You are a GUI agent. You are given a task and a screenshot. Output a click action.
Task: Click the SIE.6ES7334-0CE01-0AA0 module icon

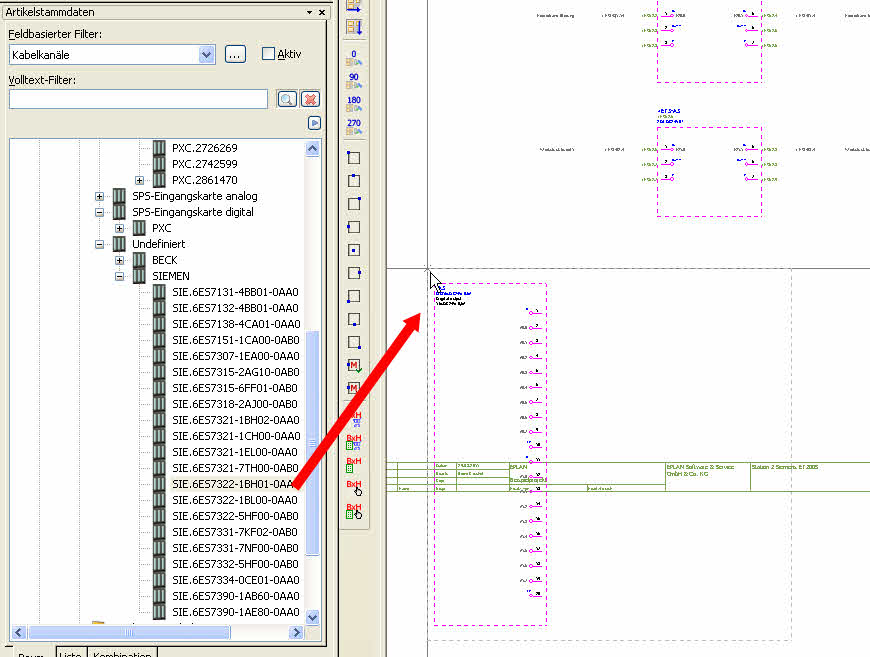point(159,580)
